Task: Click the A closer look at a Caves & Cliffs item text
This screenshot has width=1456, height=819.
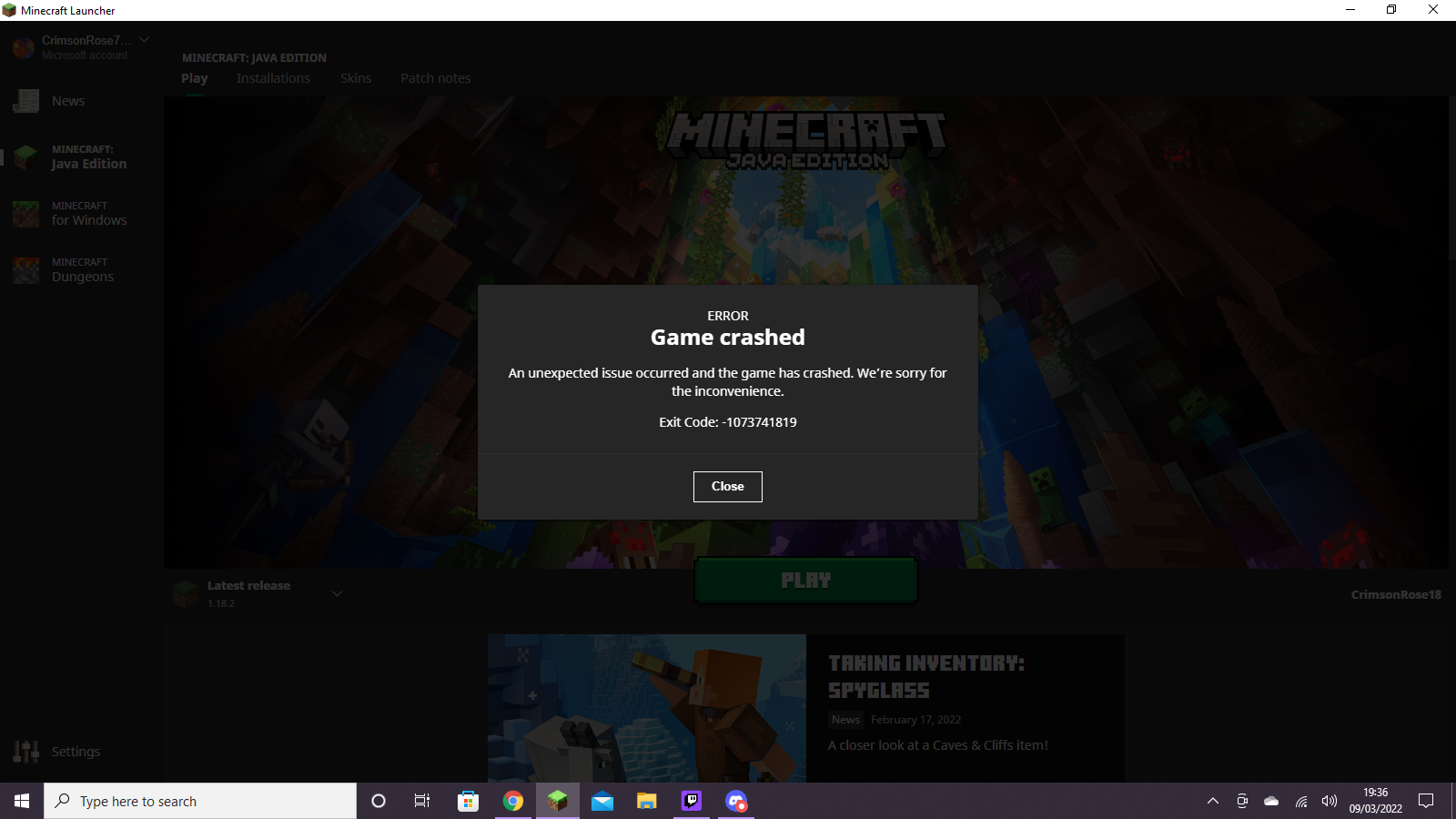Action: coord(938,745)
